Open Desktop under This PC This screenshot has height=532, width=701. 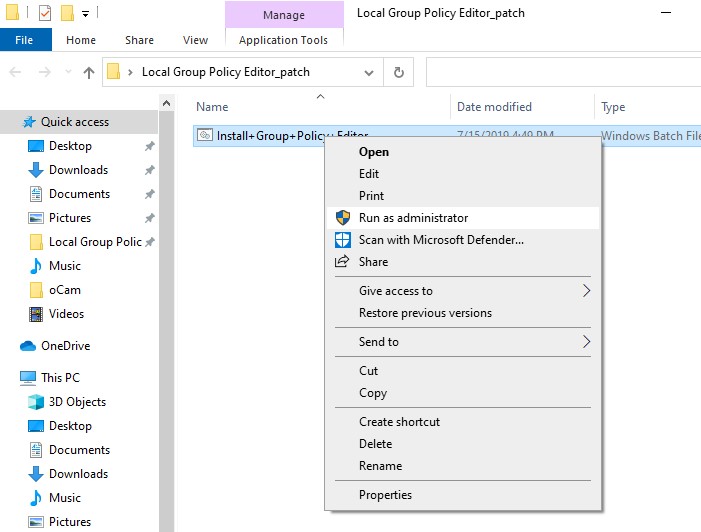70,426
